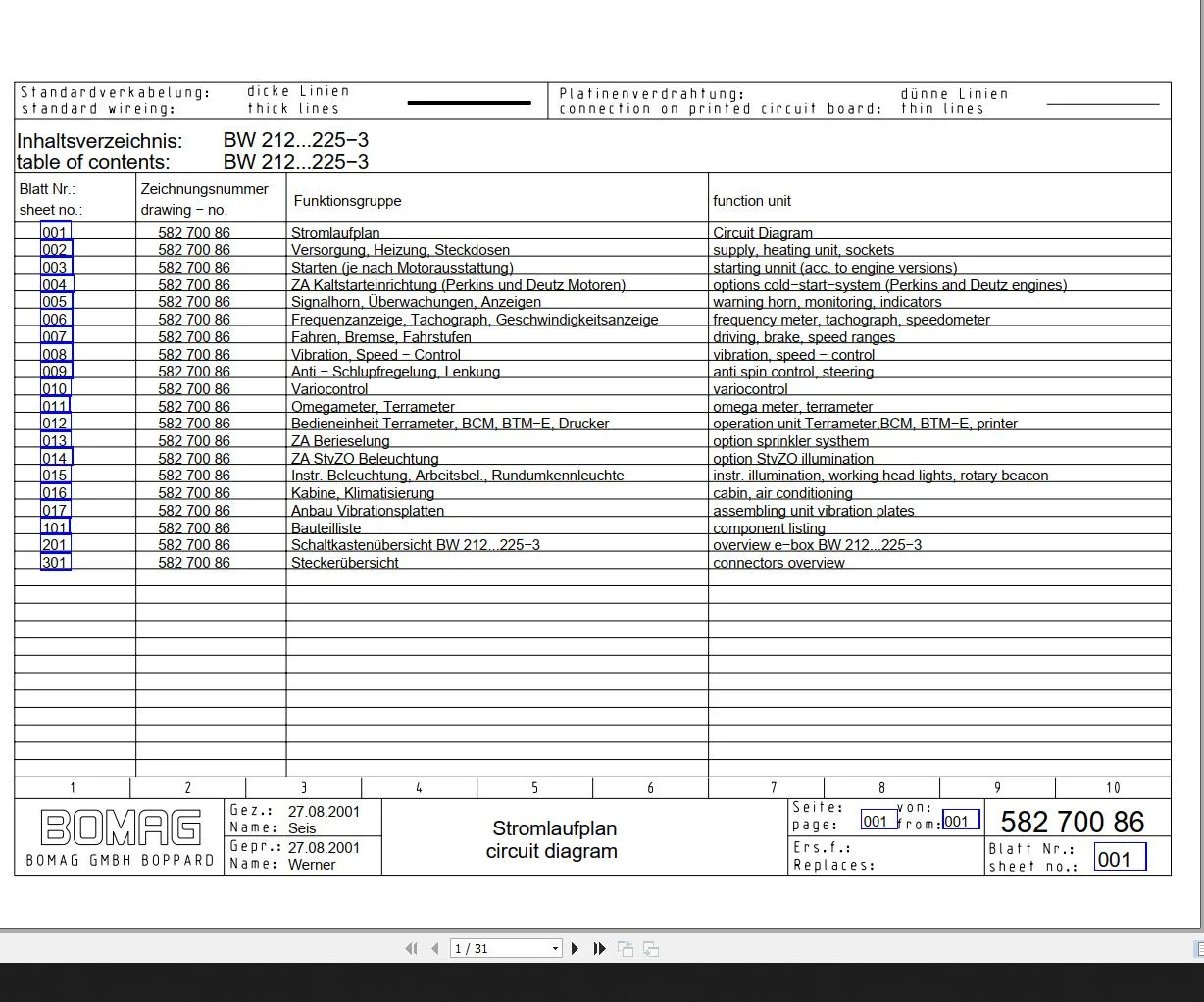
Task: Open the page number dropdown arrow
Action: (555, 948)
